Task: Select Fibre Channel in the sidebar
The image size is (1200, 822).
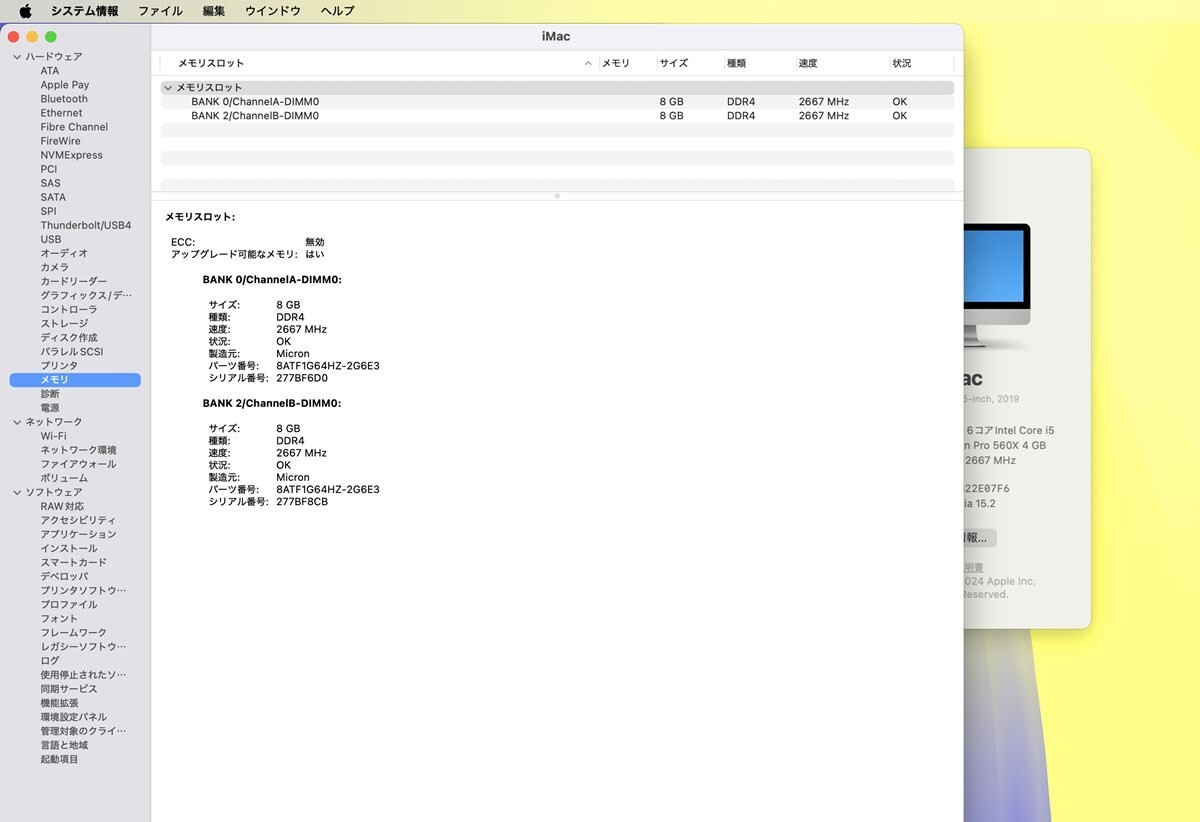Action: tap(74, 127)
